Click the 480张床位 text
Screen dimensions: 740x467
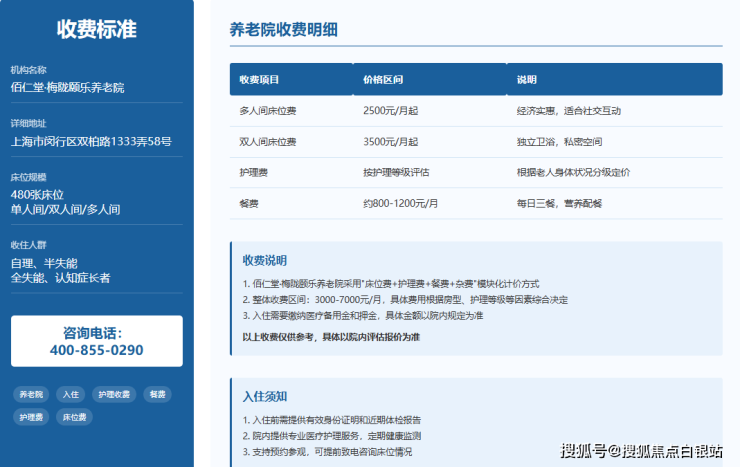(x=37, y=194)
